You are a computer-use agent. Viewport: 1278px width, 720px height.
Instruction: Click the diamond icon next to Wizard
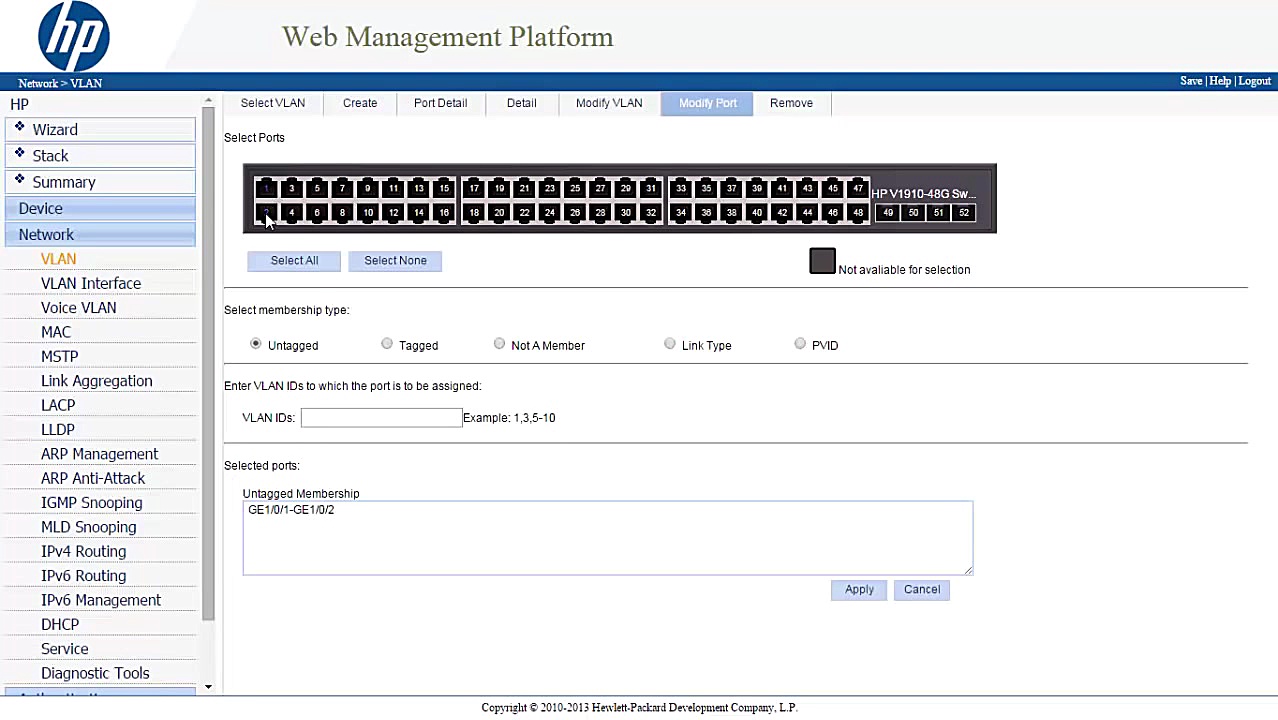(19, 127)
